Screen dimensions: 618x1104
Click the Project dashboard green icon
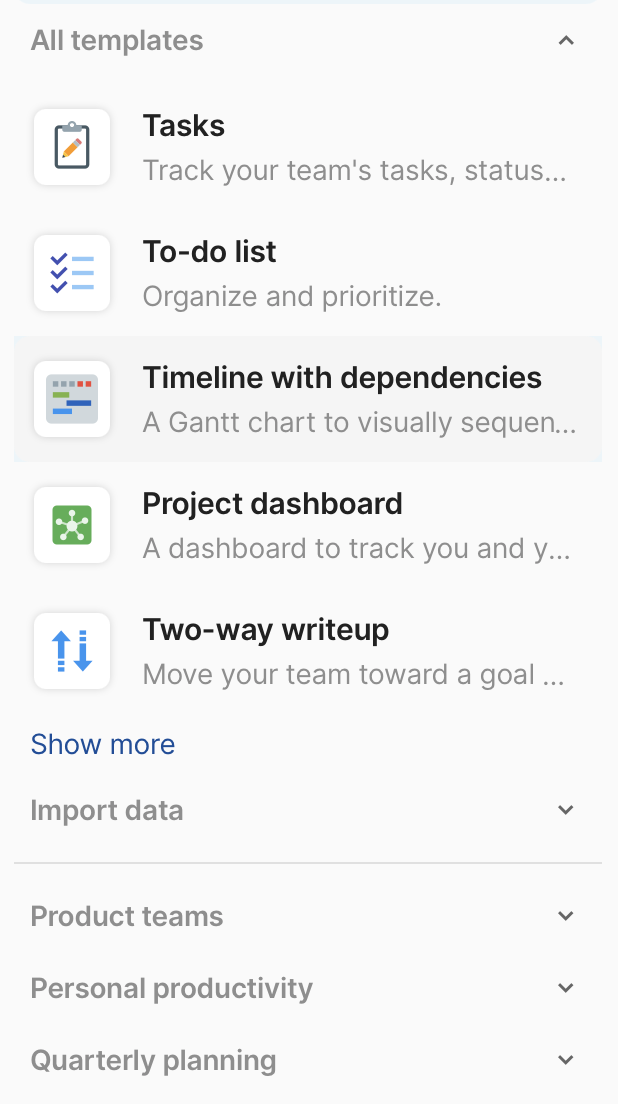[72, 525]
